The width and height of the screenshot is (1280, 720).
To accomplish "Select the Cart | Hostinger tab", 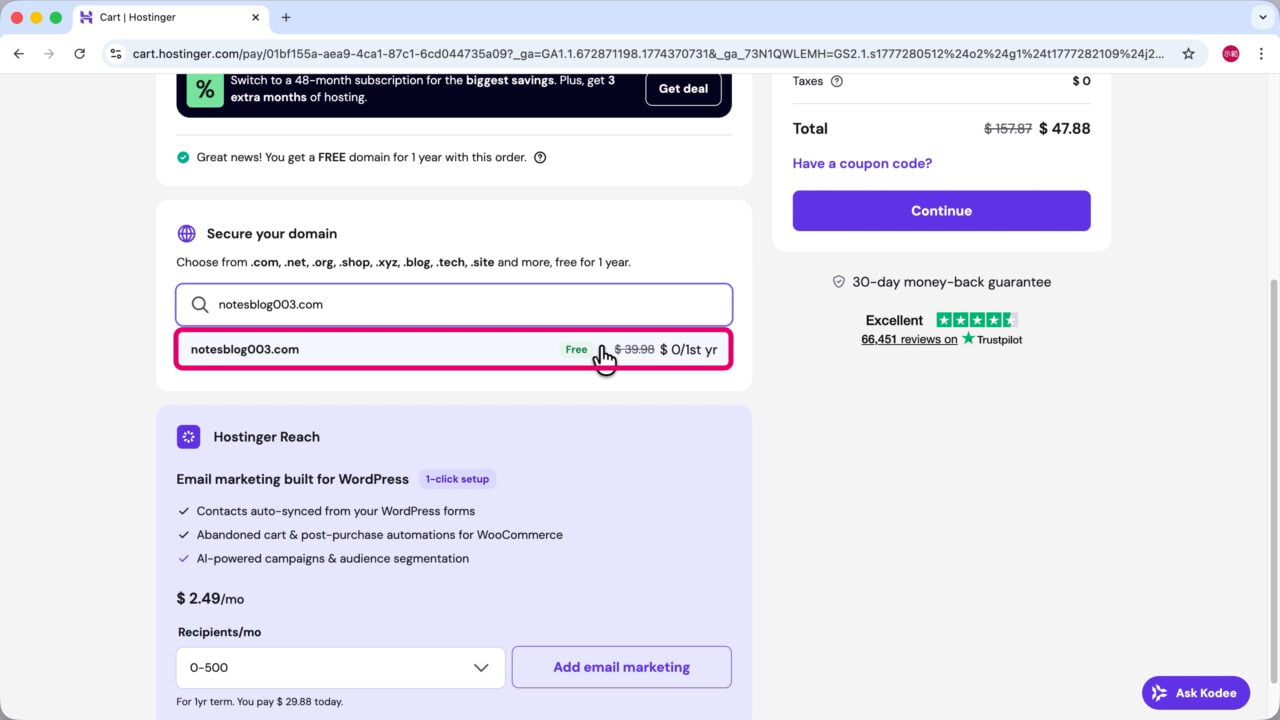I will (170, 17).
